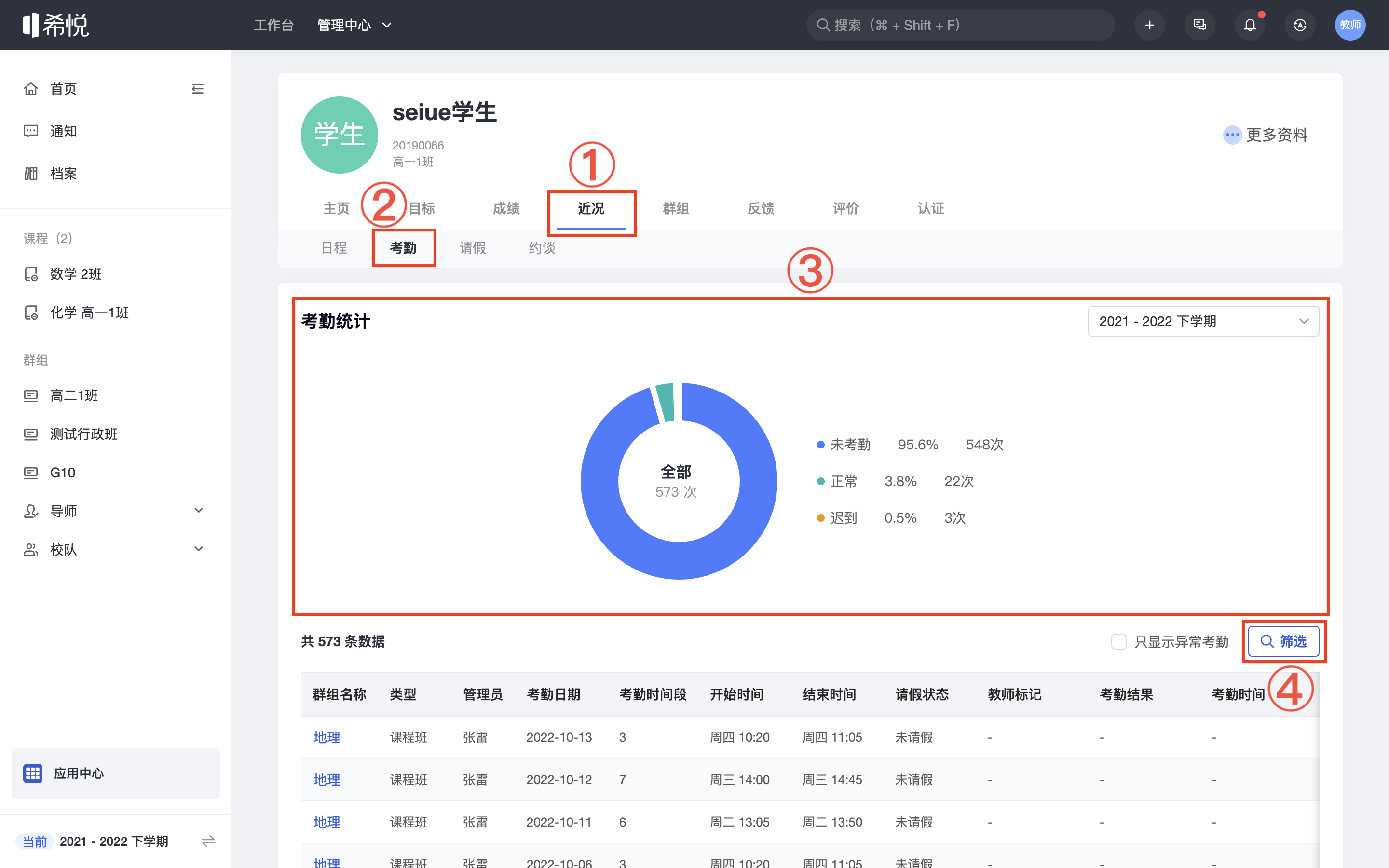Open 地理 link for 2022-10-12
Screen dimensions: 1389x868
click(327, 780)
